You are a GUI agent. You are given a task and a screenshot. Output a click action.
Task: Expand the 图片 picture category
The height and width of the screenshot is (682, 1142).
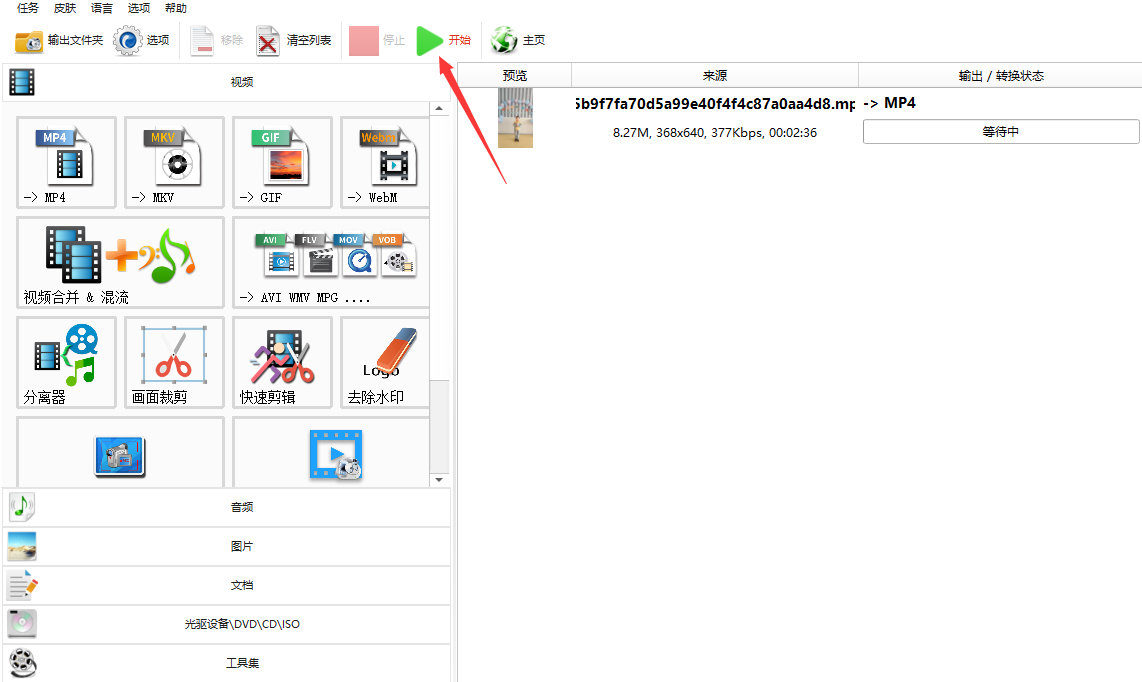pyautogui.click(x=227, y=546)
